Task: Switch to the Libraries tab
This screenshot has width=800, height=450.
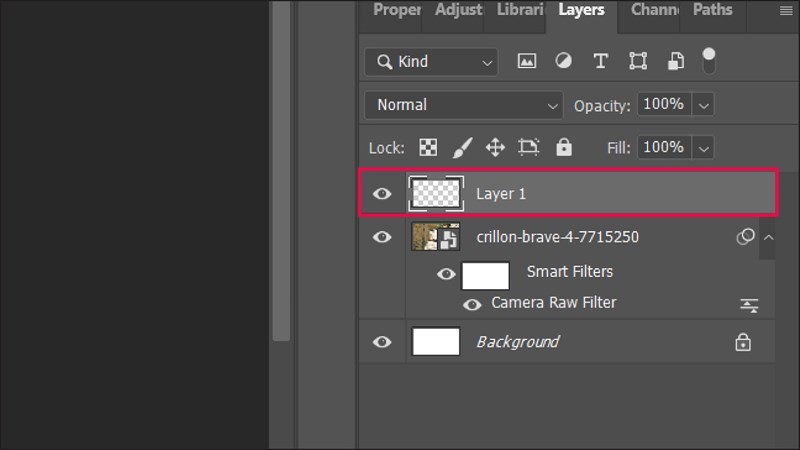Action: pos(520,10)
